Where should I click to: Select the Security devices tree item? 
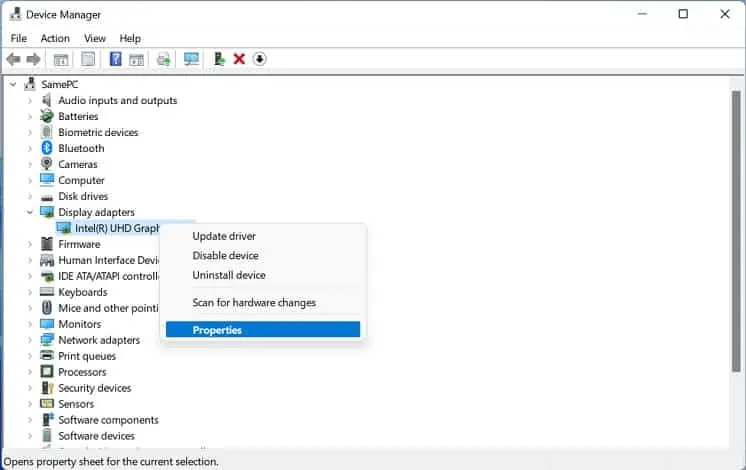click(x=94, y=388)
